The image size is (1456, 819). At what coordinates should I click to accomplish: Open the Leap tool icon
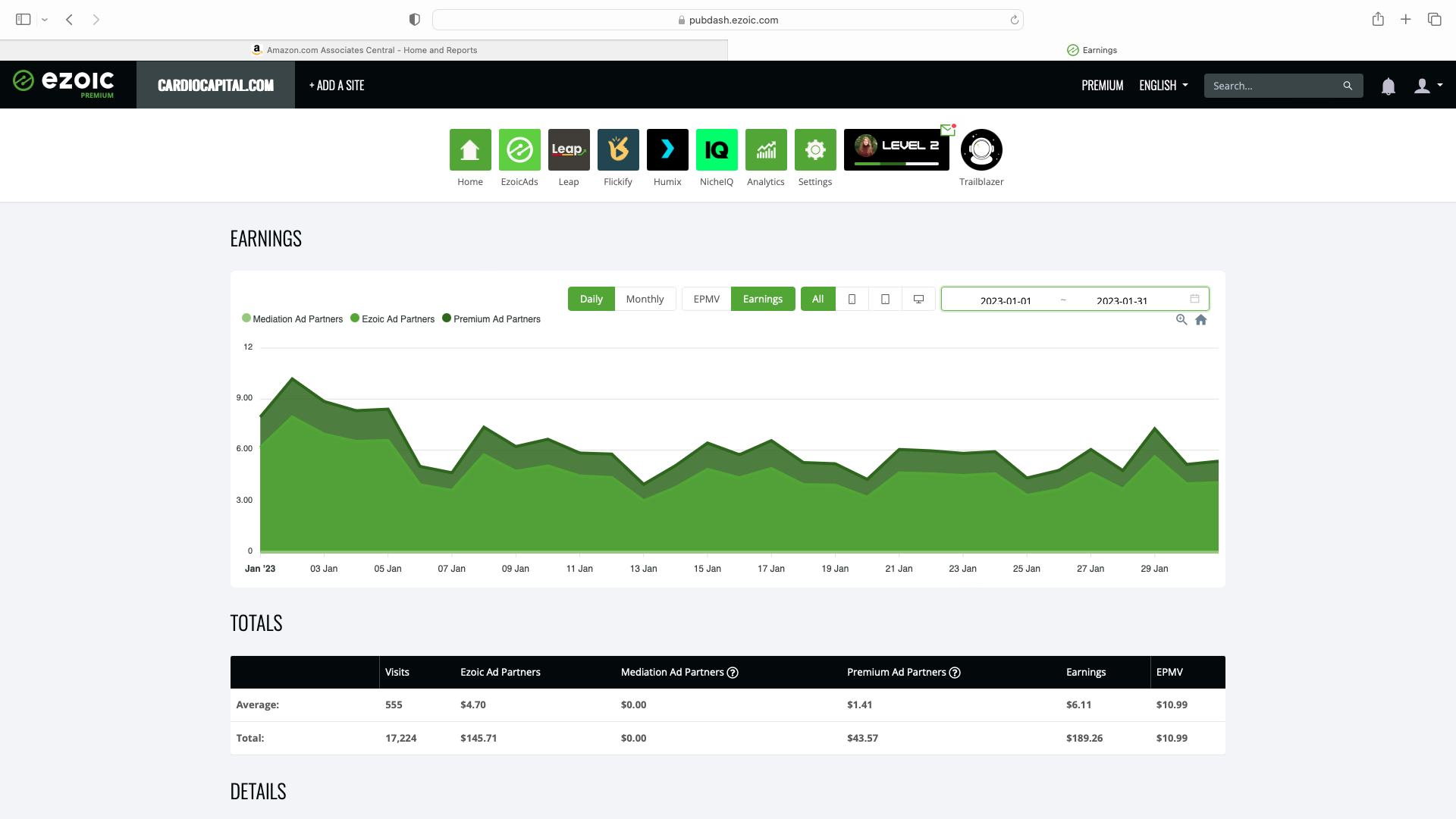click(x=569, y=149)
